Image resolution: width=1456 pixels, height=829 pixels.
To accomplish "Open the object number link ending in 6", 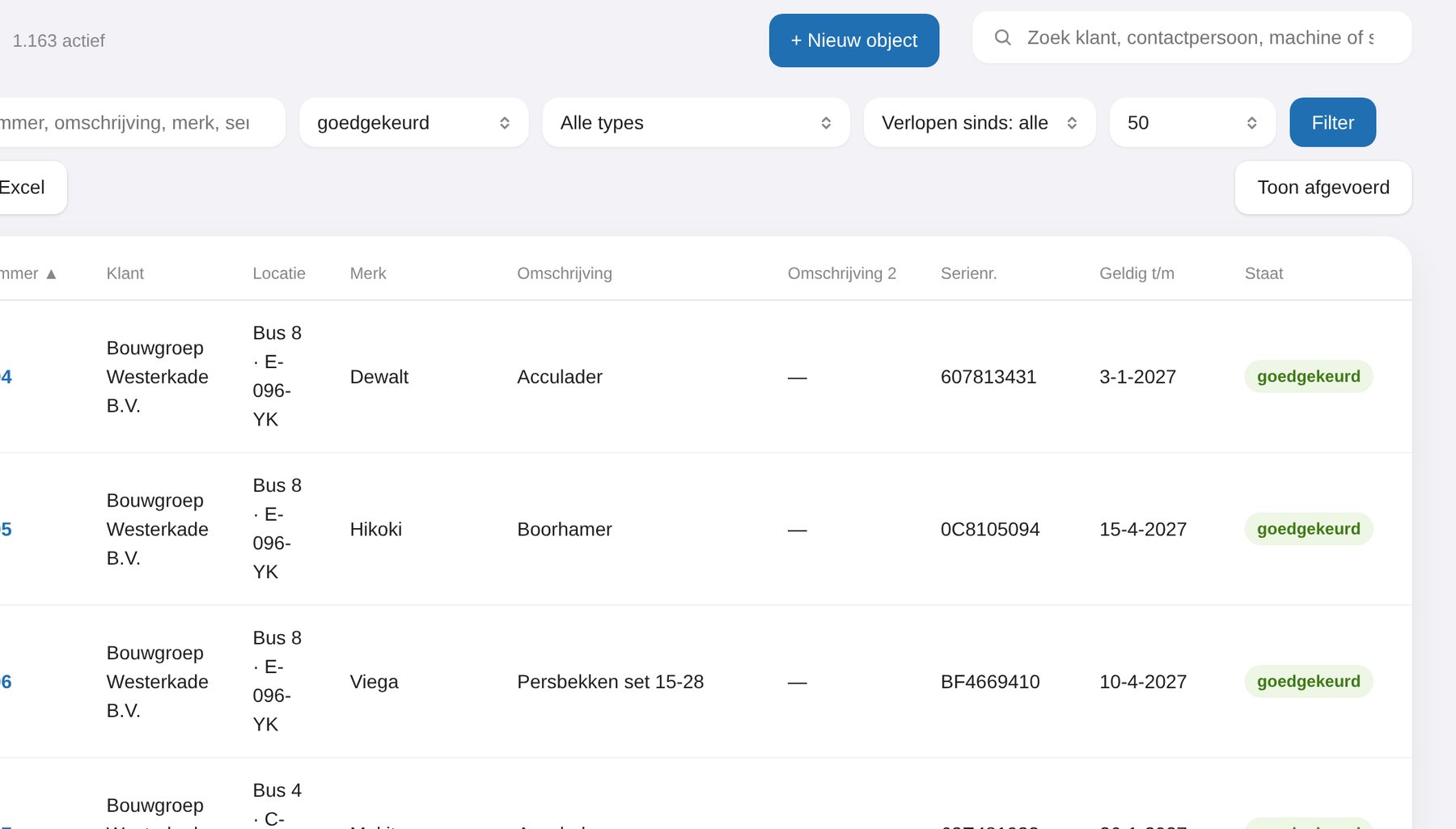I will coord(6,682).
